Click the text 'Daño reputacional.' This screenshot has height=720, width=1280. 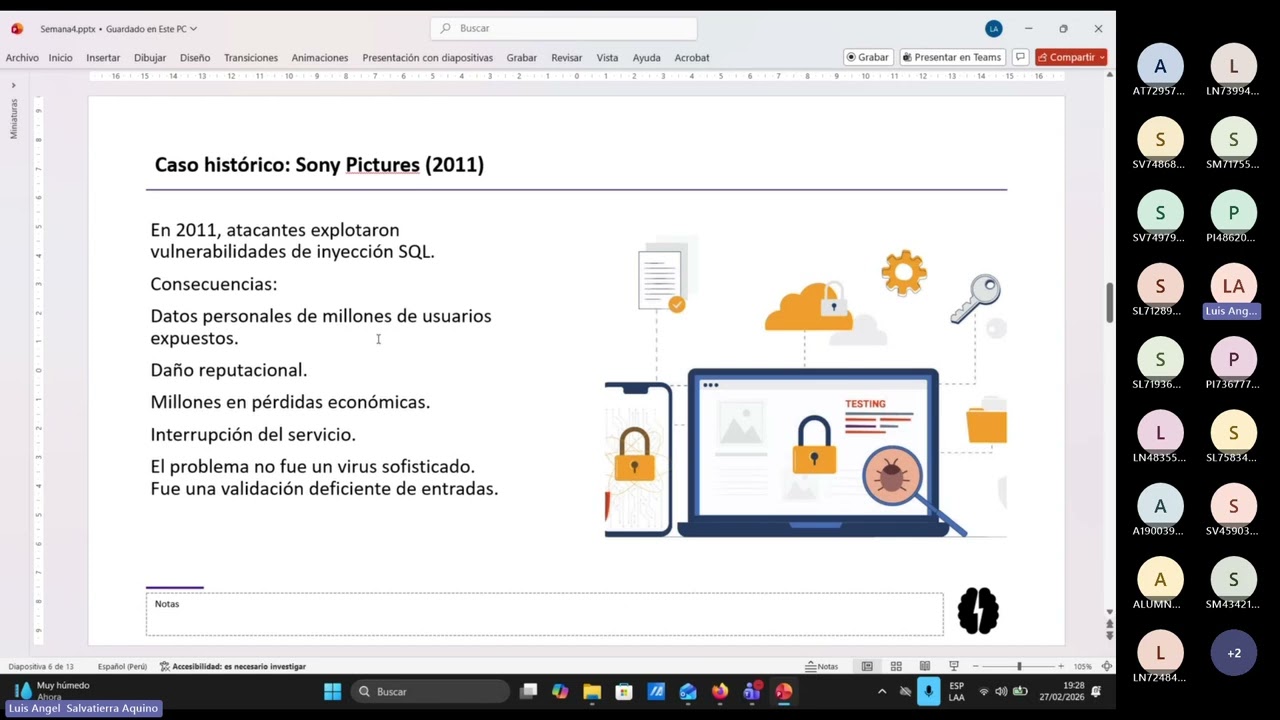click(x=229, y=370)
